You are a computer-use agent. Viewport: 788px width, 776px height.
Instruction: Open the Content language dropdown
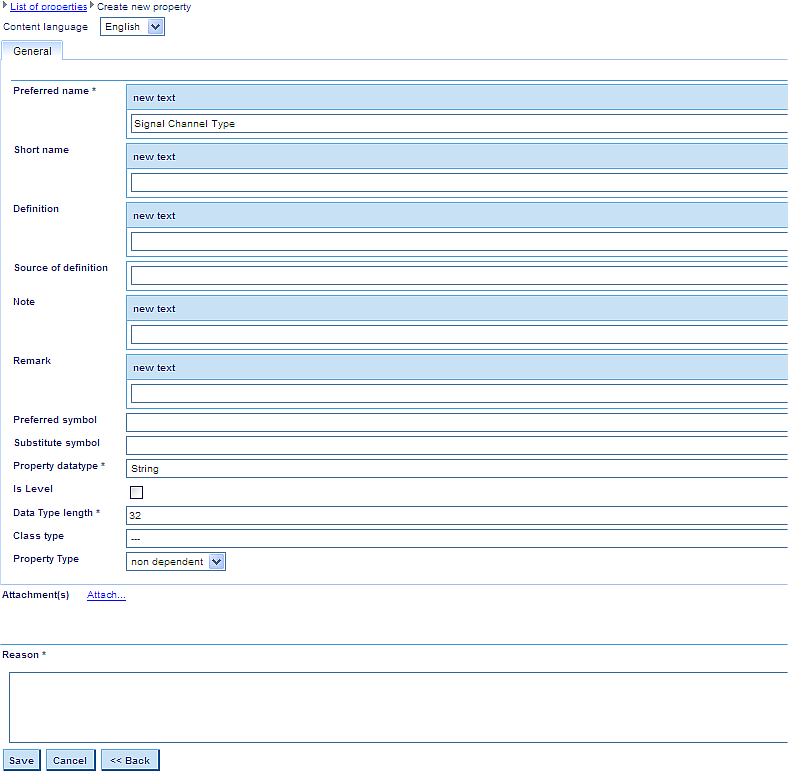[x=132, y=27]
